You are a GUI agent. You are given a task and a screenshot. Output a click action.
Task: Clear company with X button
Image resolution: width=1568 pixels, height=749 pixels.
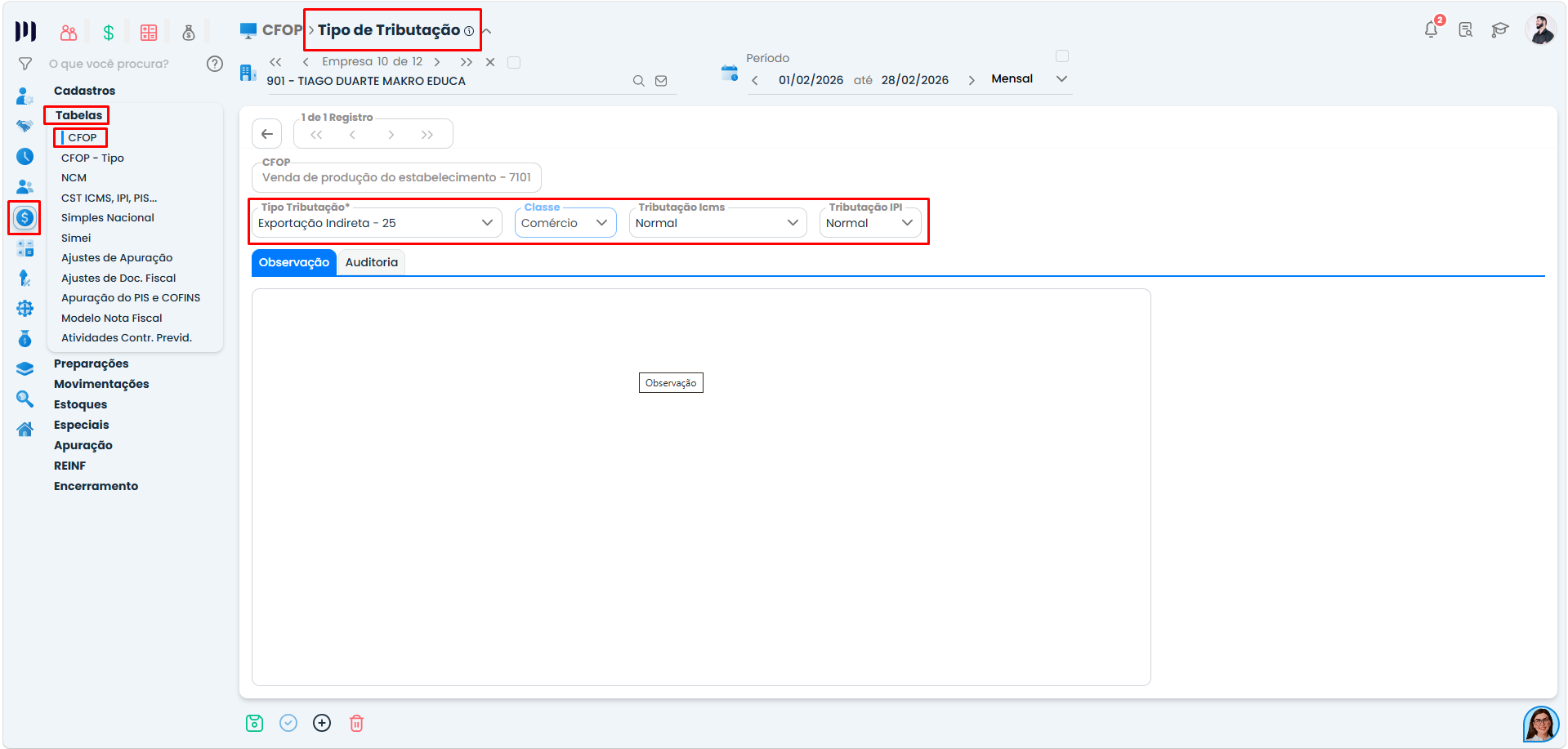[x=490, y=62]
